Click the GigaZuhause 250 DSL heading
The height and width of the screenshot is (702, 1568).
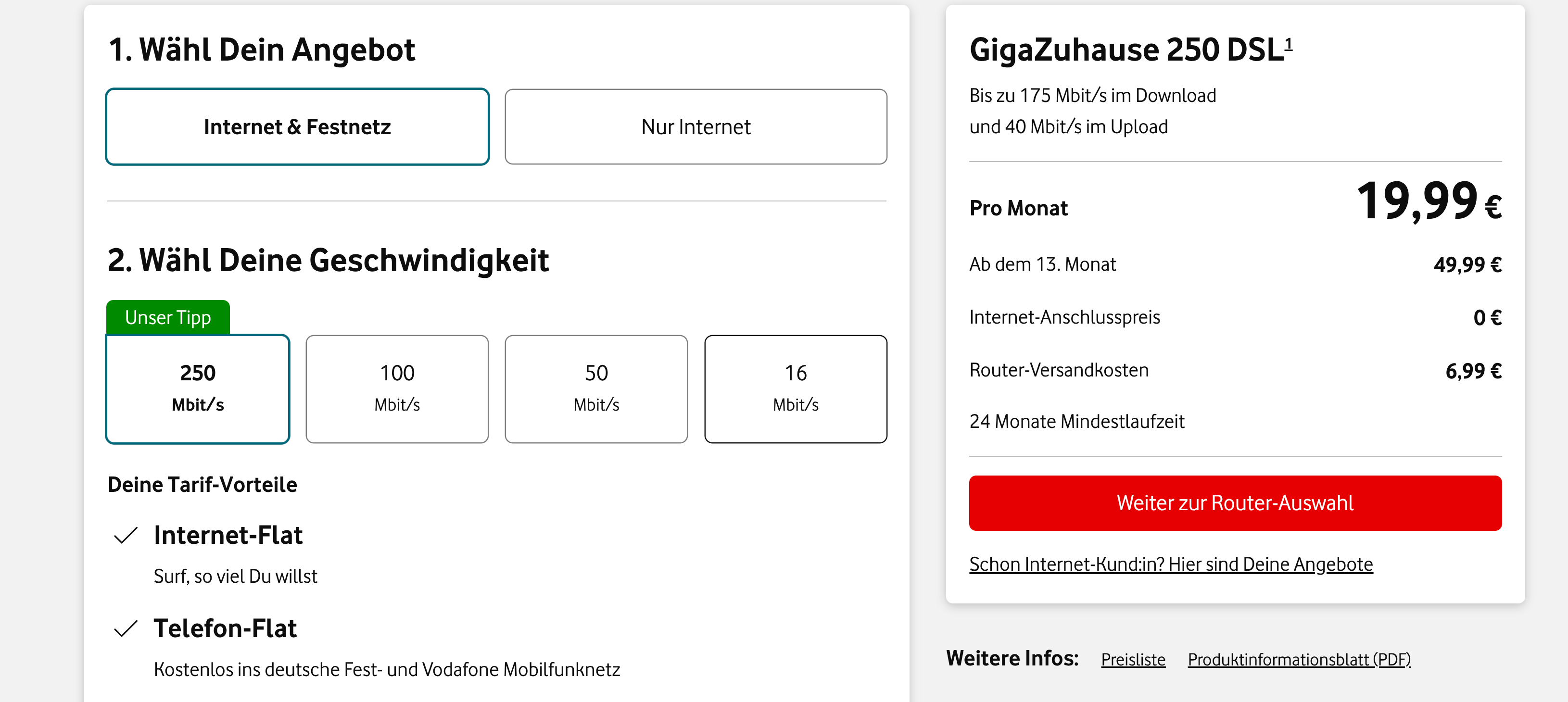tap(1129, 50)
